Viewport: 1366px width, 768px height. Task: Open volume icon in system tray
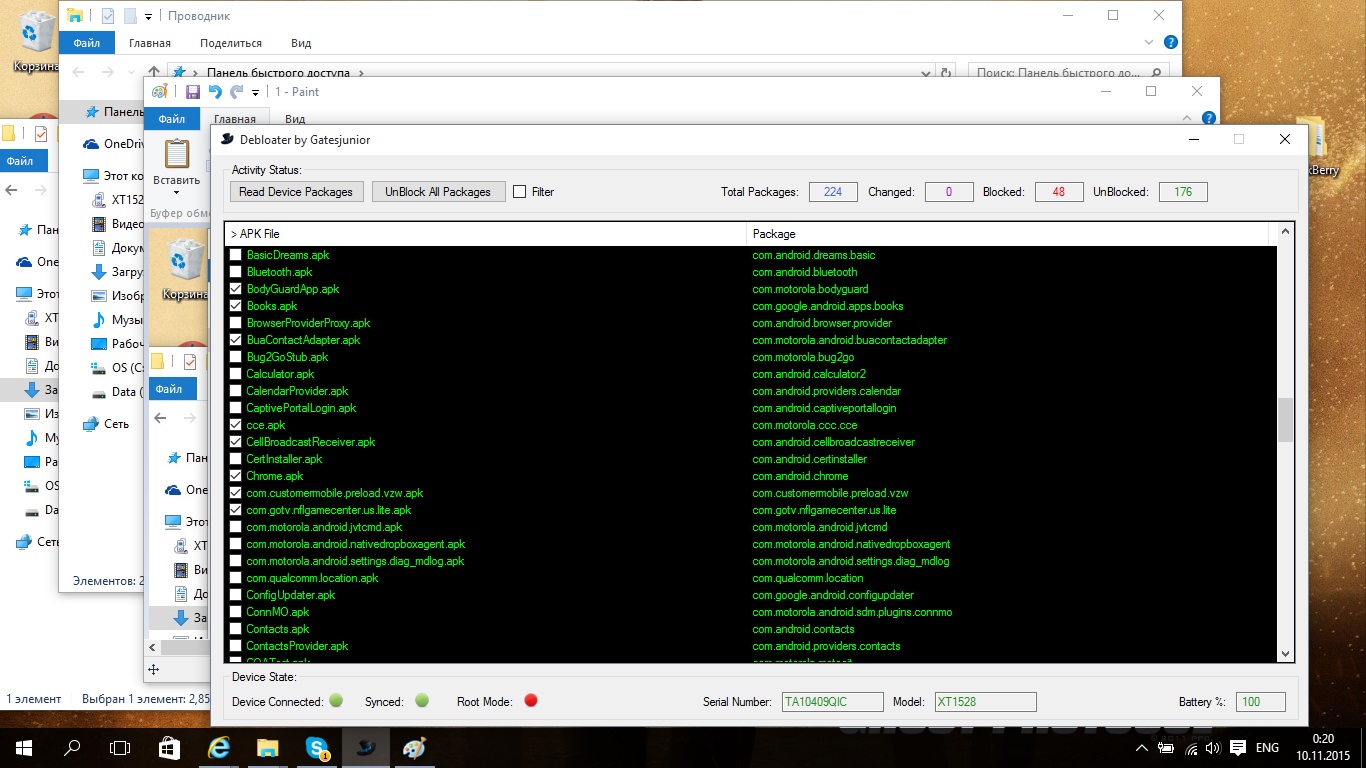coord(1213,748)
